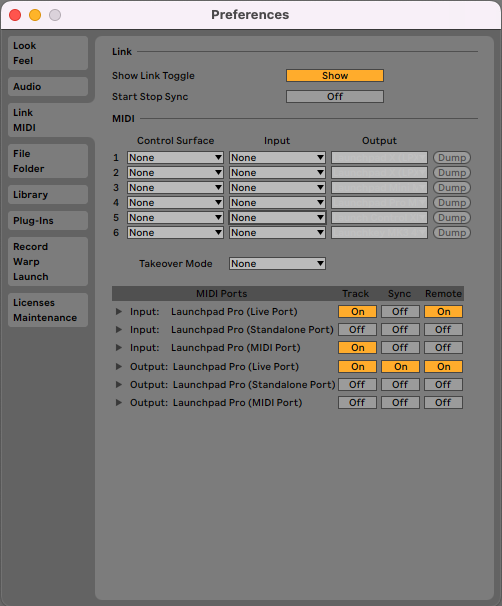Toggle Track for Output Live Port

(357, 366)
